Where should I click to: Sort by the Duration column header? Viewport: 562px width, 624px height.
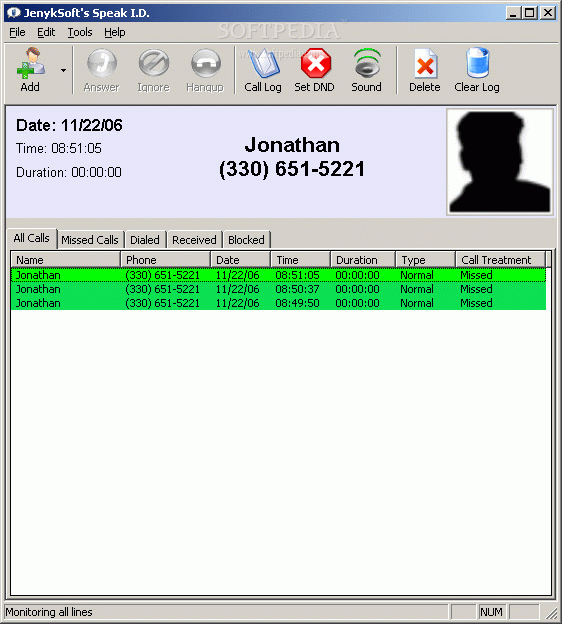pyautogui.click(x=363, y=260)
